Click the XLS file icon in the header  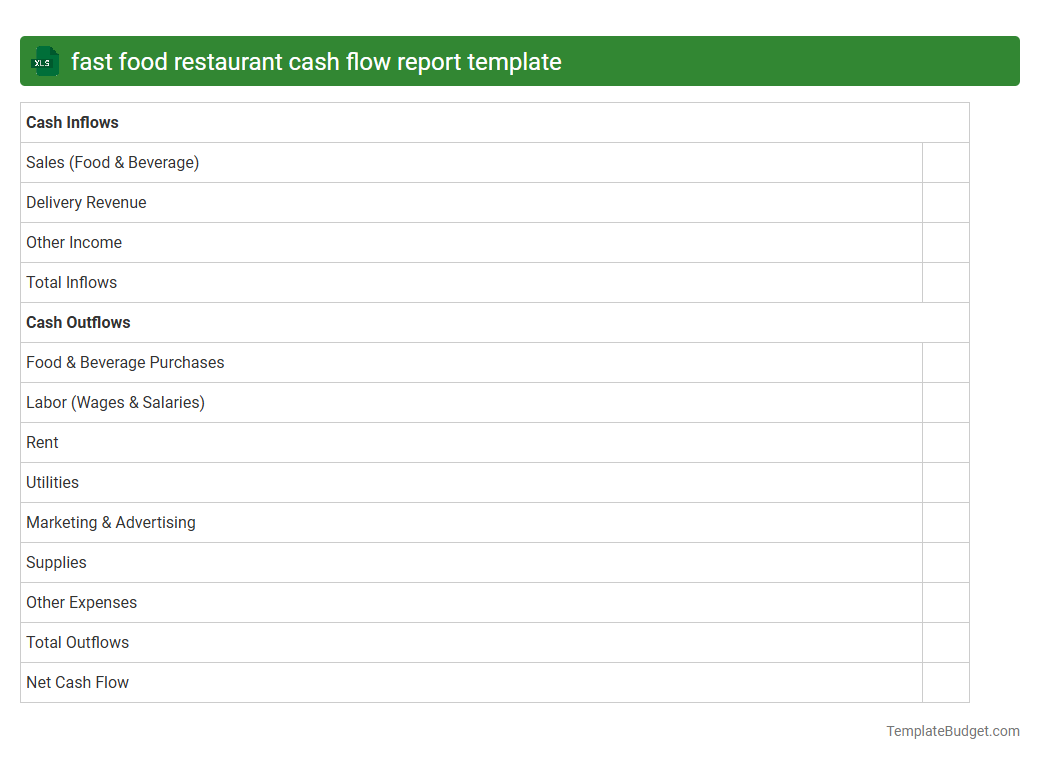pos(44,61)
